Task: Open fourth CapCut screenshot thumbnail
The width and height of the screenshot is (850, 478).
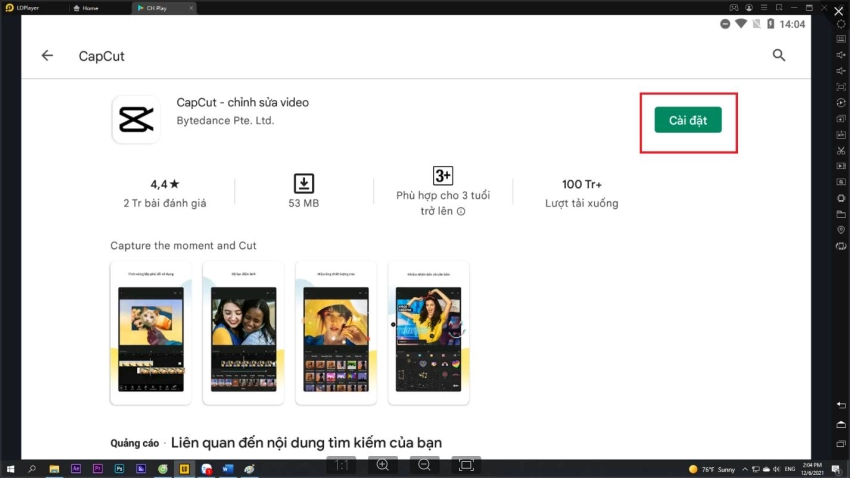Action: coord(429,334)
